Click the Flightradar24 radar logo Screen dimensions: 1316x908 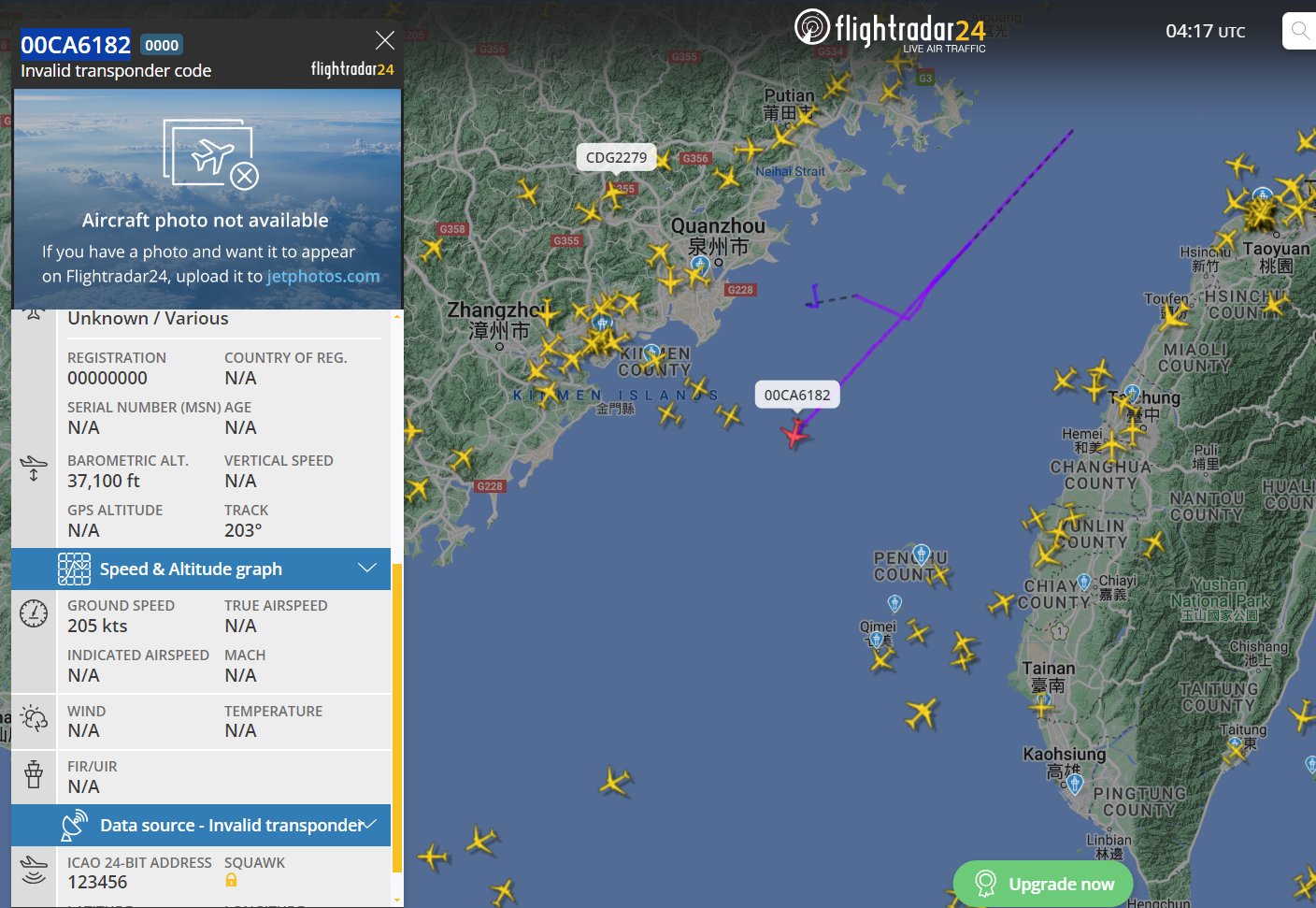(x=811, y=26)
